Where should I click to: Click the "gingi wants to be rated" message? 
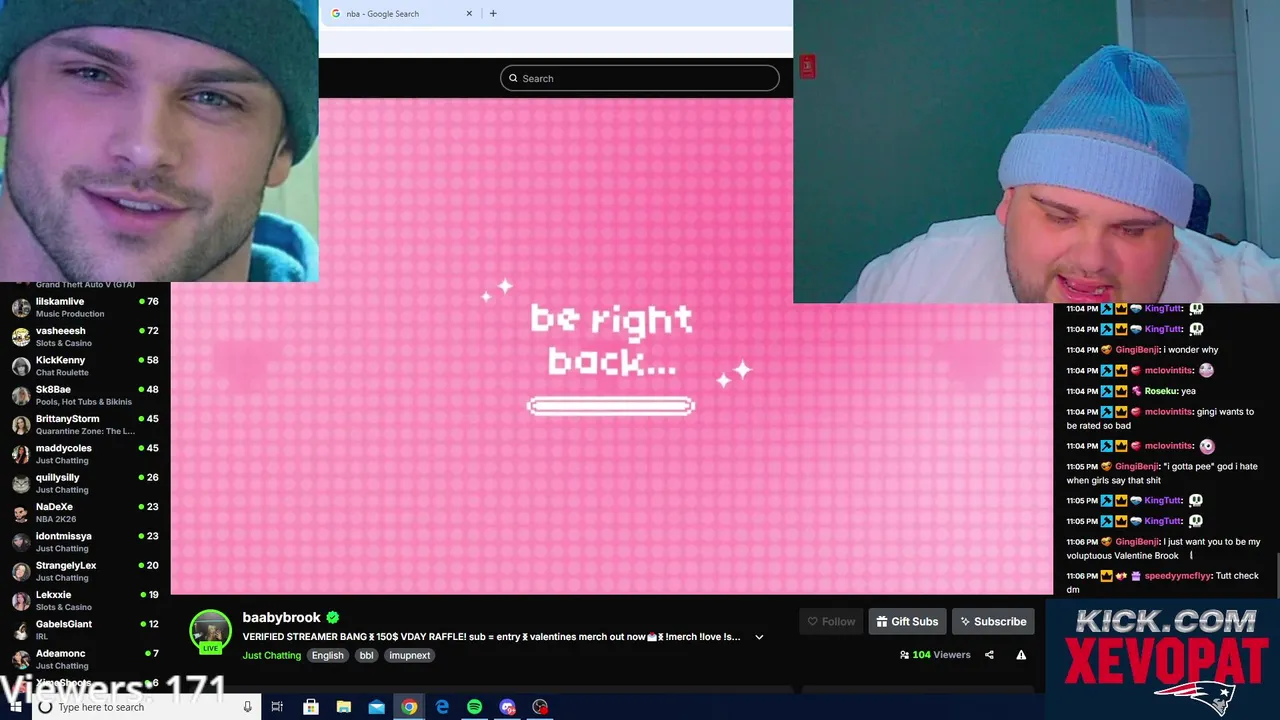point(1160,418)
